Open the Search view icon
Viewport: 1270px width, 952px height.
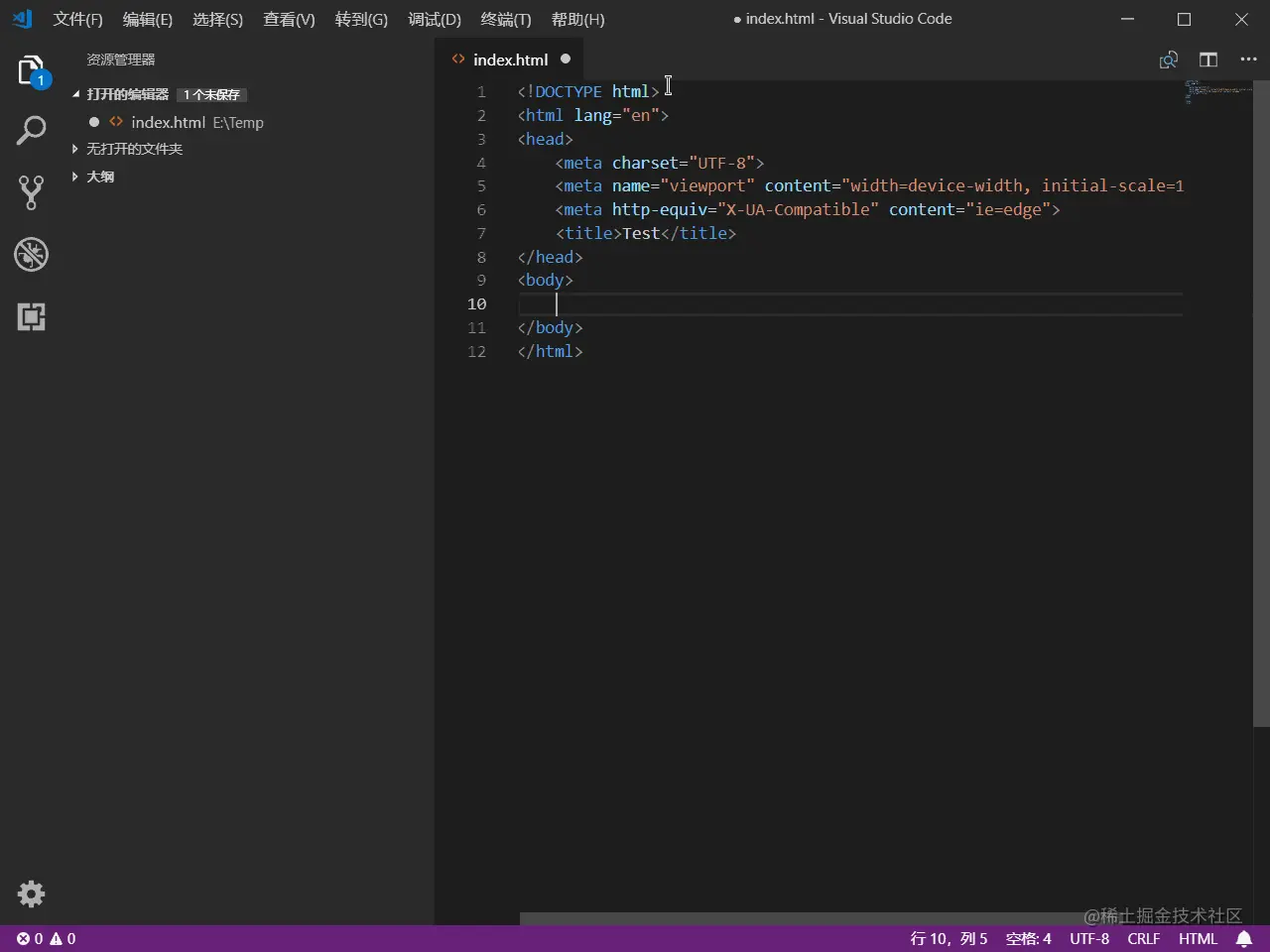(32, 130)
